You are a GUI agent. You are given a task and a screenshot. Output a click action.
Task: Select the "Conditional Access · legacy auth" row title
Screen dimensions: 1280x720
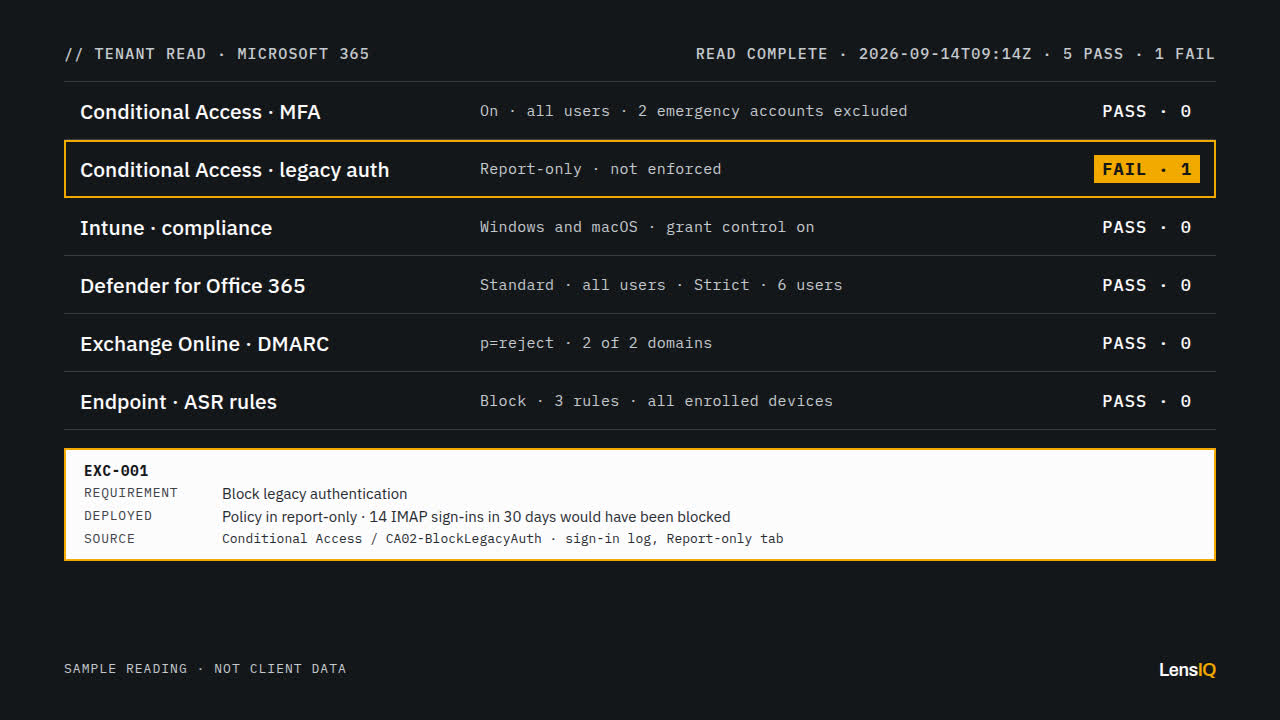(234, 170)
